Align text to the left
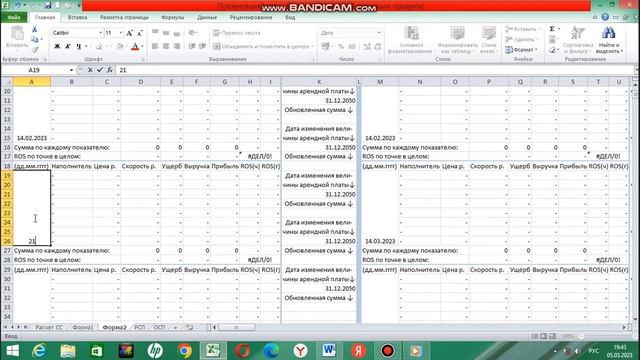 coord(155,47)
